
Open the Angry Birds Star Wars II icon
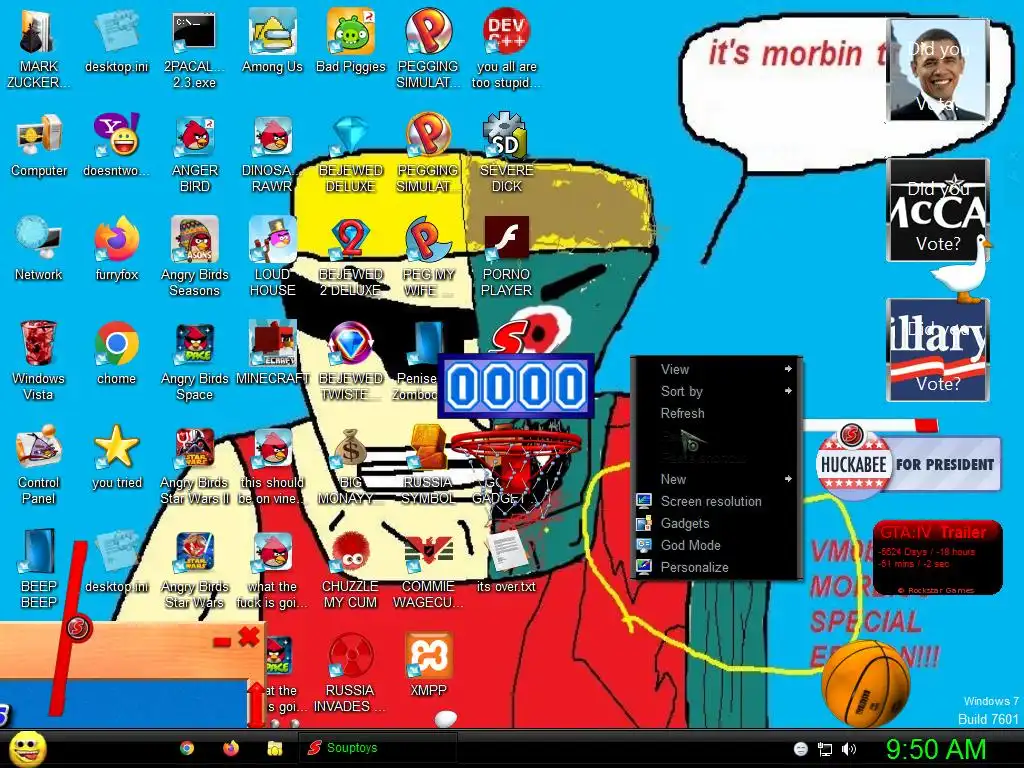pos(195,464)
